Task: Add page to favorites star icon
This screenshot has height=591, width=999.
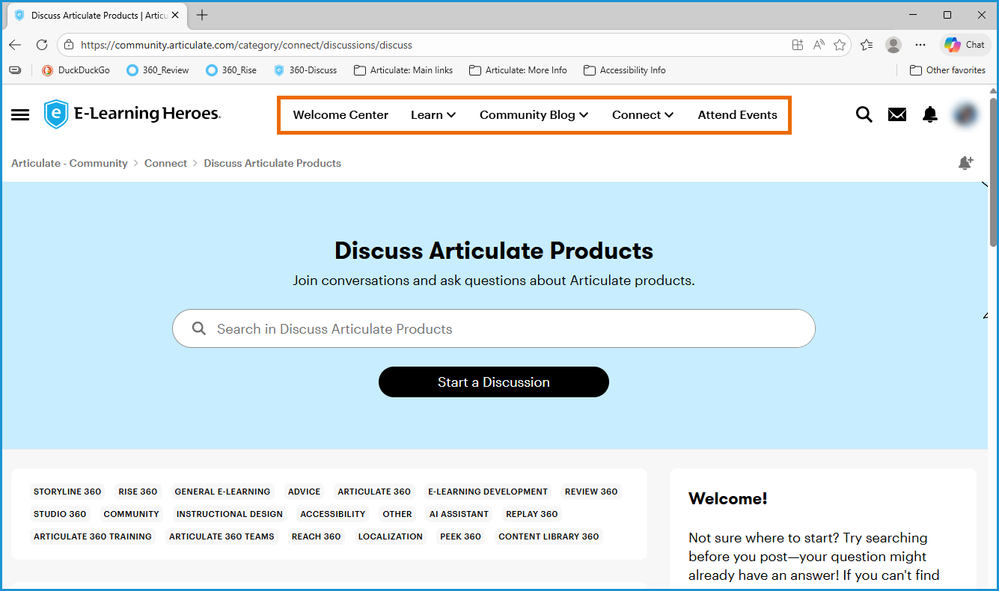Action: (x=840, y=45)
